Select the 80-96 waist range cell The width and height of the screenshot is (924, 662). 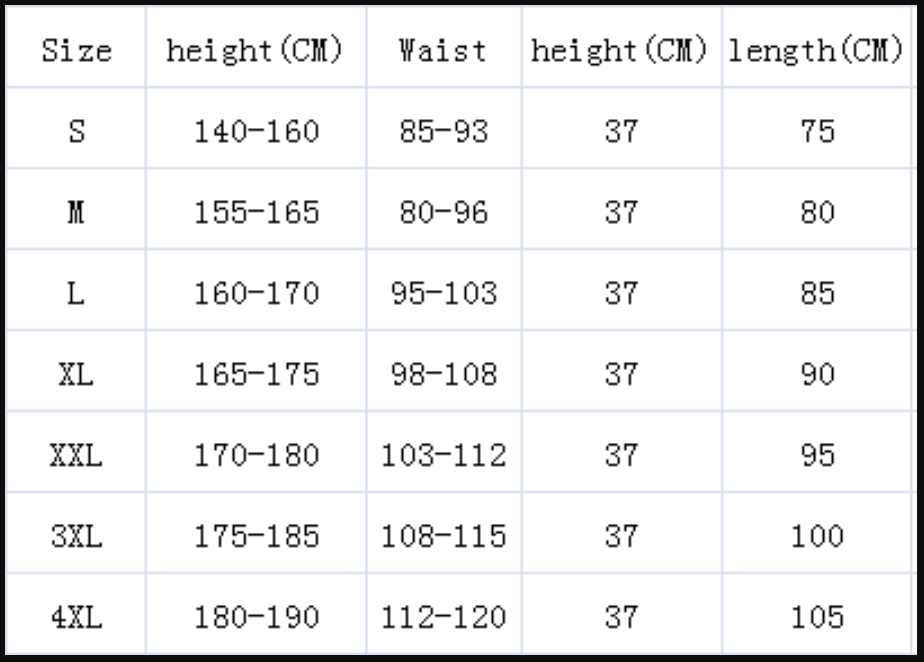pyautogui.click(x=443, y=212)
